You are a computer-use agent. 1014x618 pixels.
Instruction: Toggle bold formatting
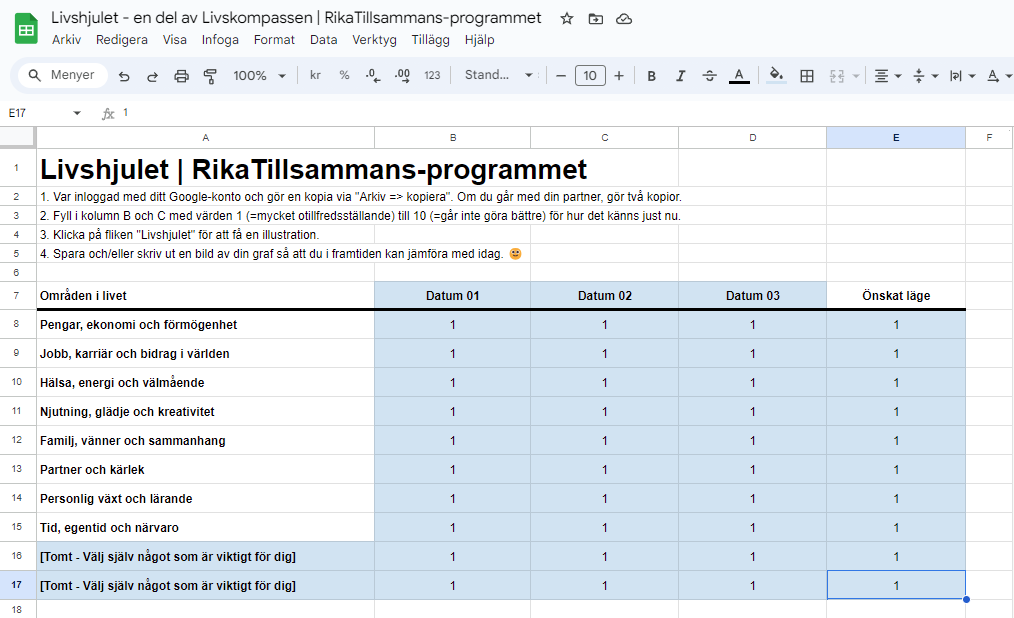pos(652,76)
